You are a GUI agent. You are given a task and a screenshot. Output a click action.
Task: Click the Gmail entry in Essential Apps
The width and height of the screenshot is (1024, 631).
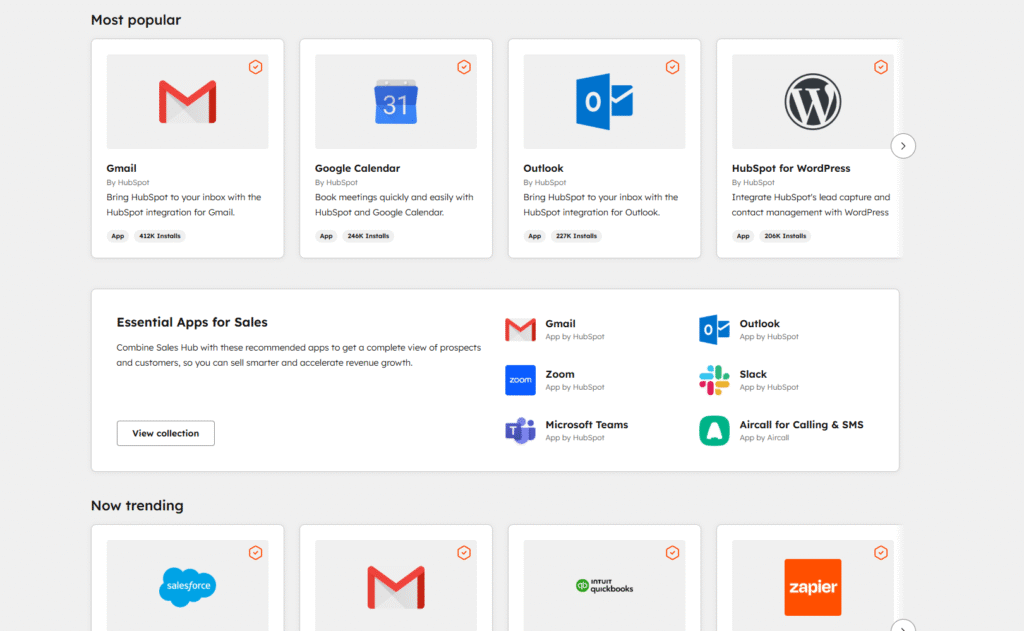[560, 324]
